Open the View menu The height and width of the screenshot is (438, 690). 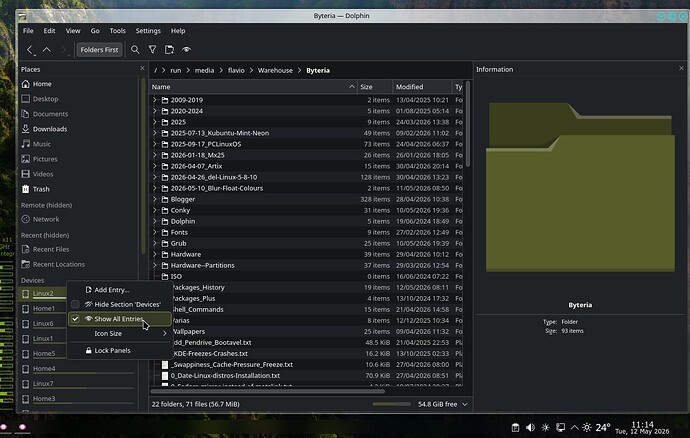point(73,31)
